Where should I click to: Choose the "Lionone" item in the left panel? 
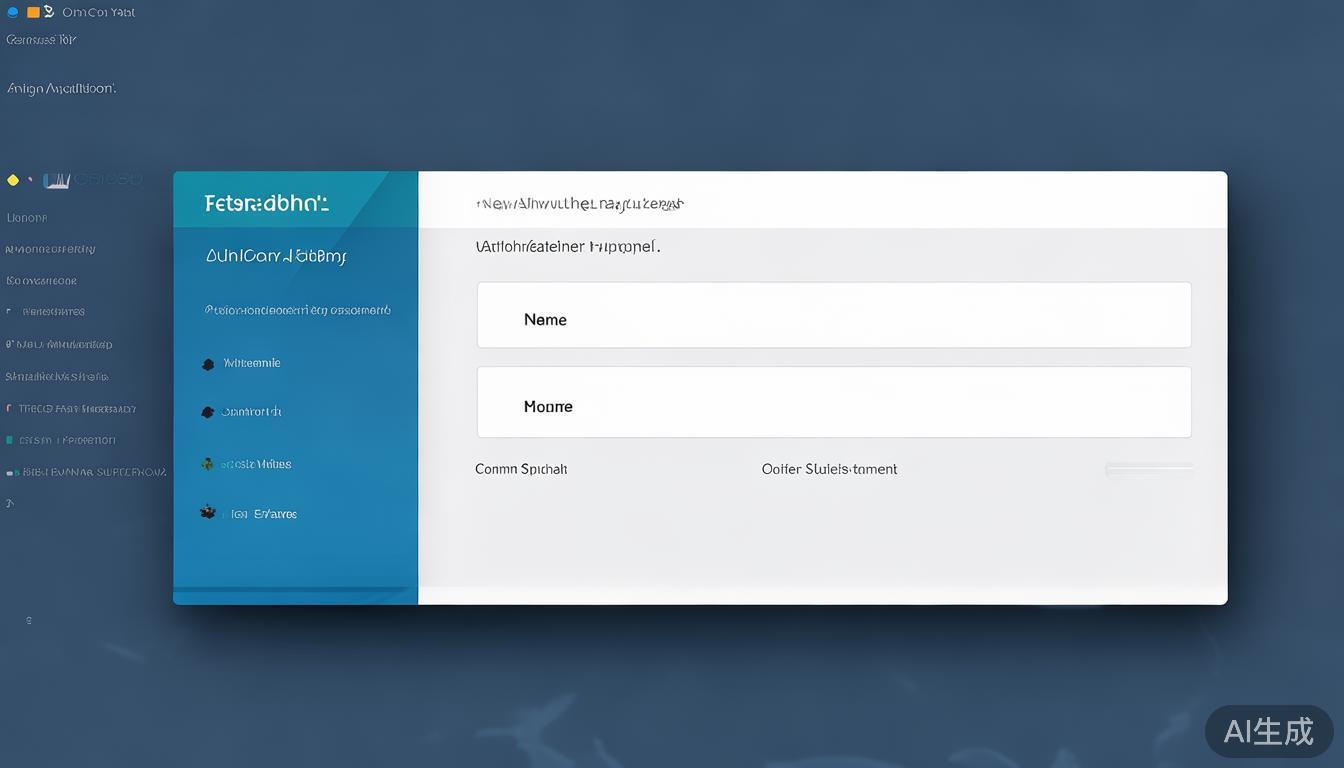(x=27, y=217)
